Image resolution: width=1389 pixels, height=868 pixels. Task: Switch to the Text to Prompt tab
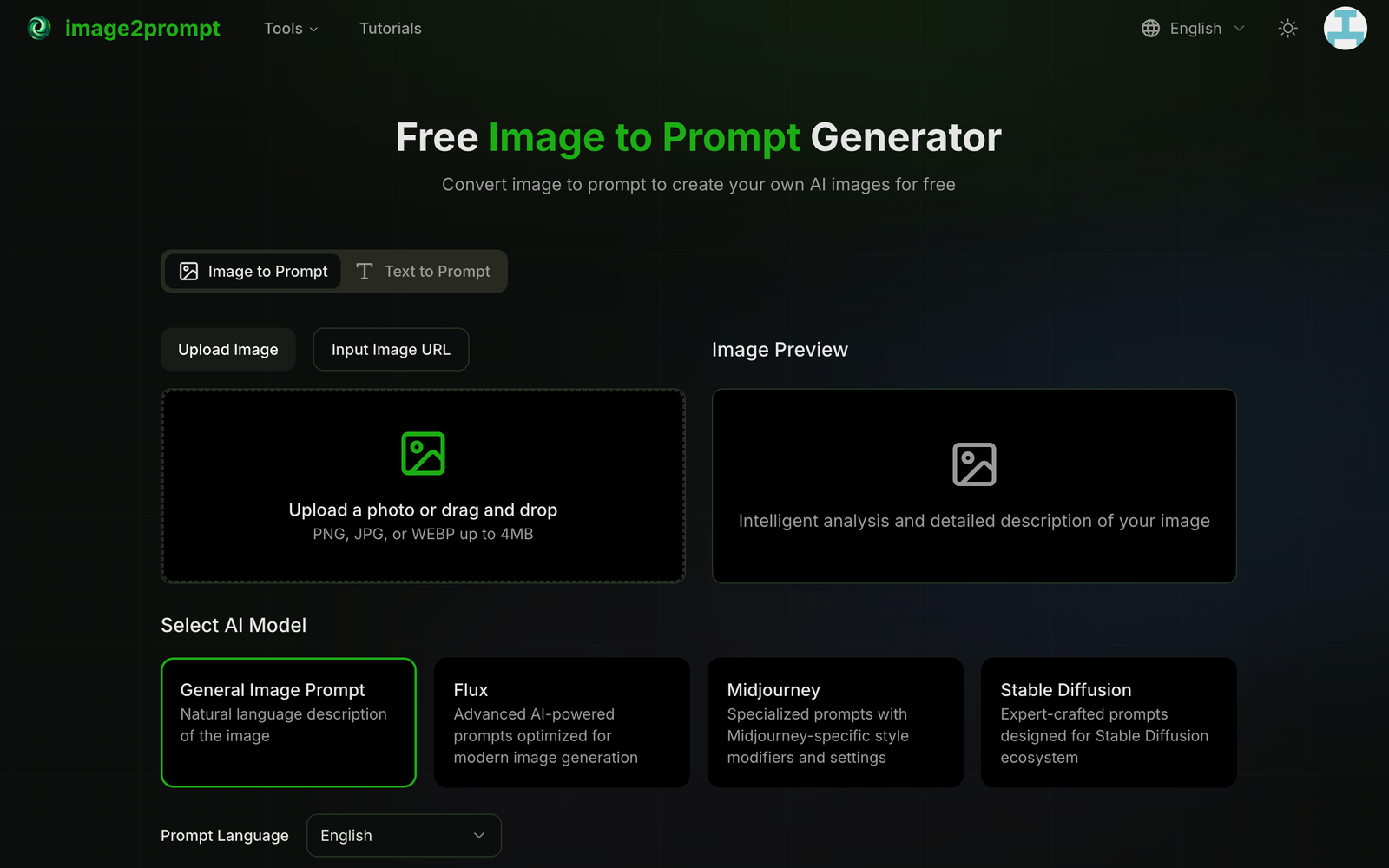coord(424,271)
